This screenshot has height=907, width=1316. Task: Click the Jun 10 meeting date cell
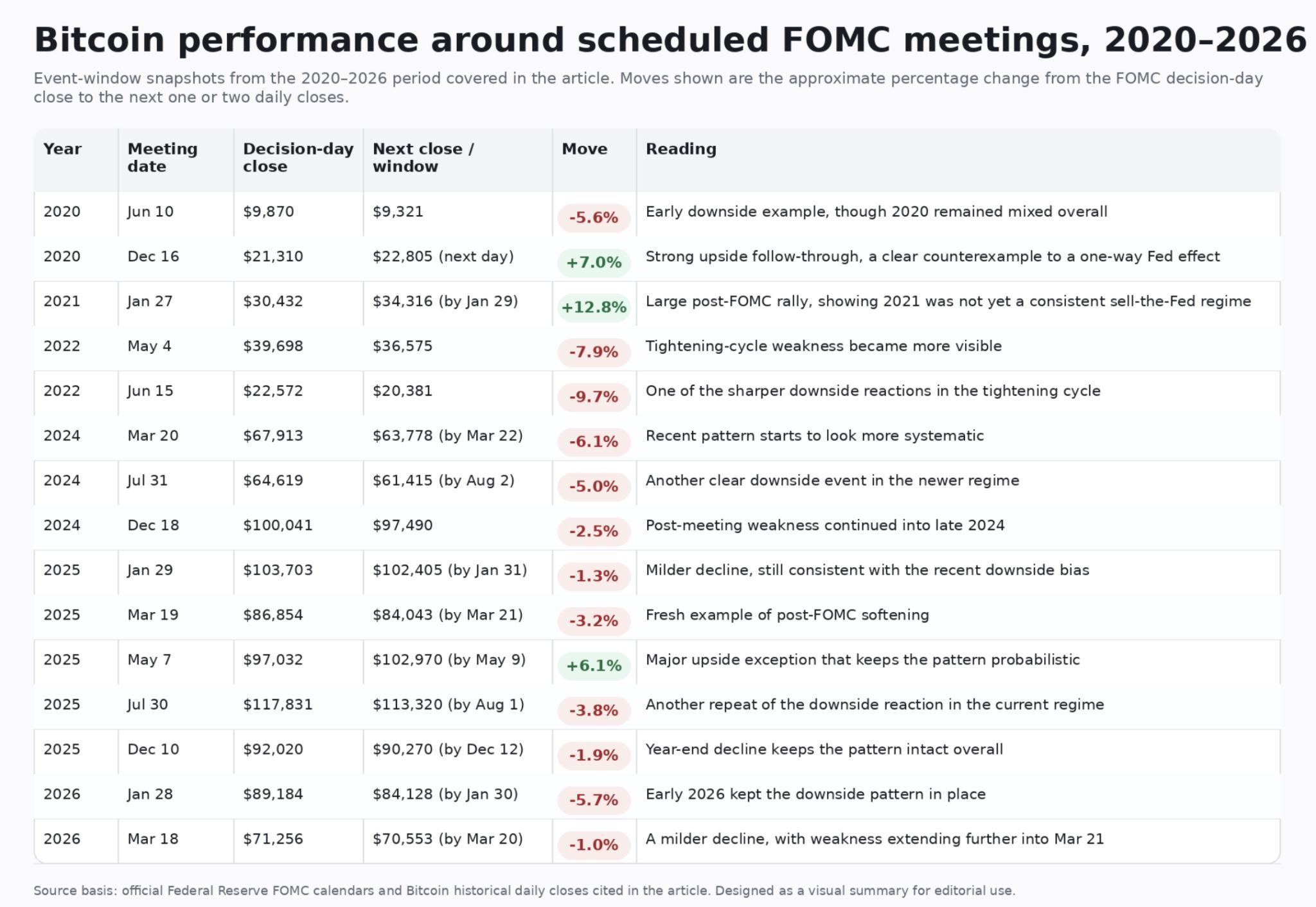150,212
